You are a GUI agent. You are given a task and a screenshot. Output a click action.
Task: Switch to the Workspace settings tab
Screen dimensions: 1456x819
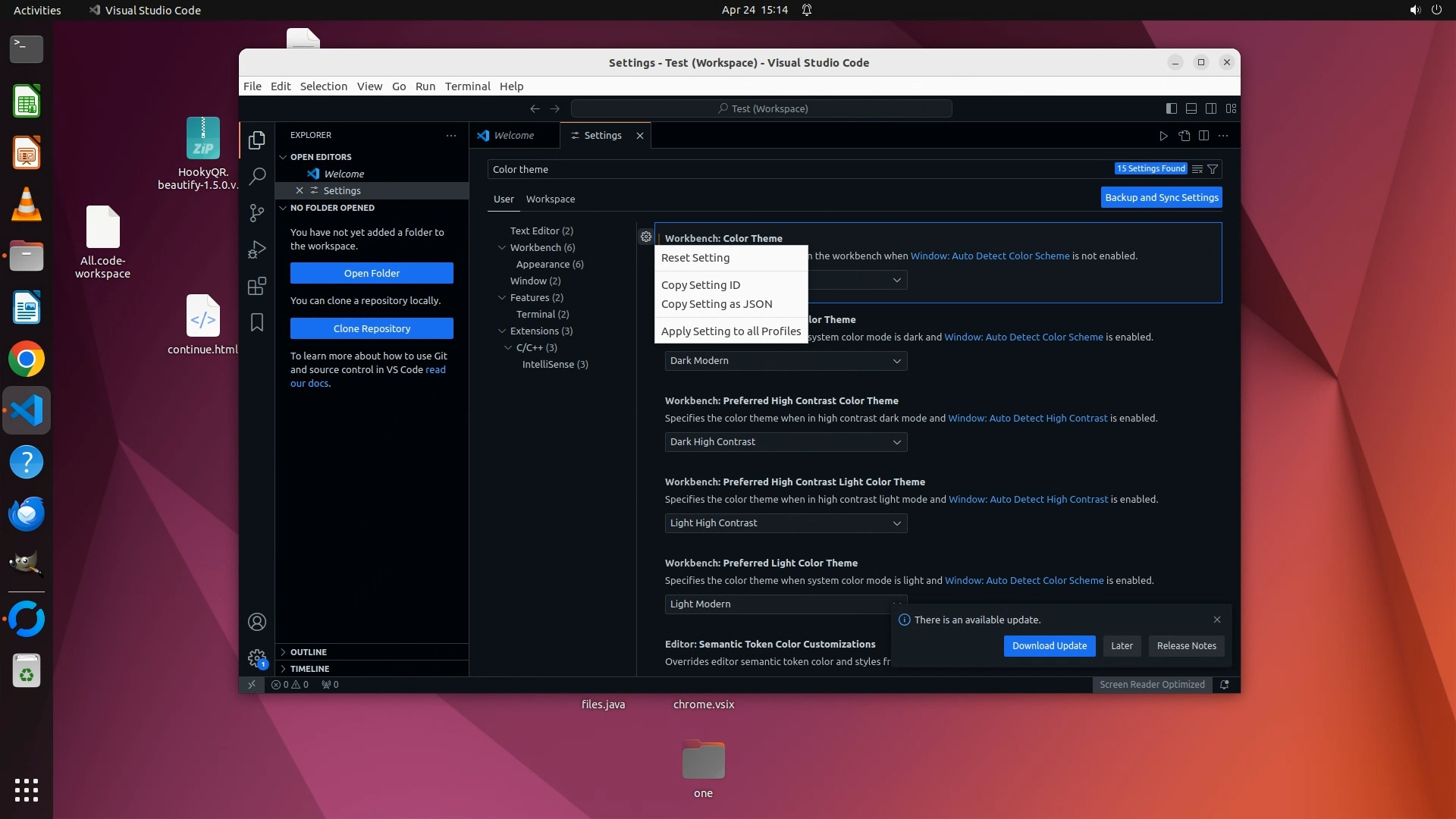(x=550, y=199)
